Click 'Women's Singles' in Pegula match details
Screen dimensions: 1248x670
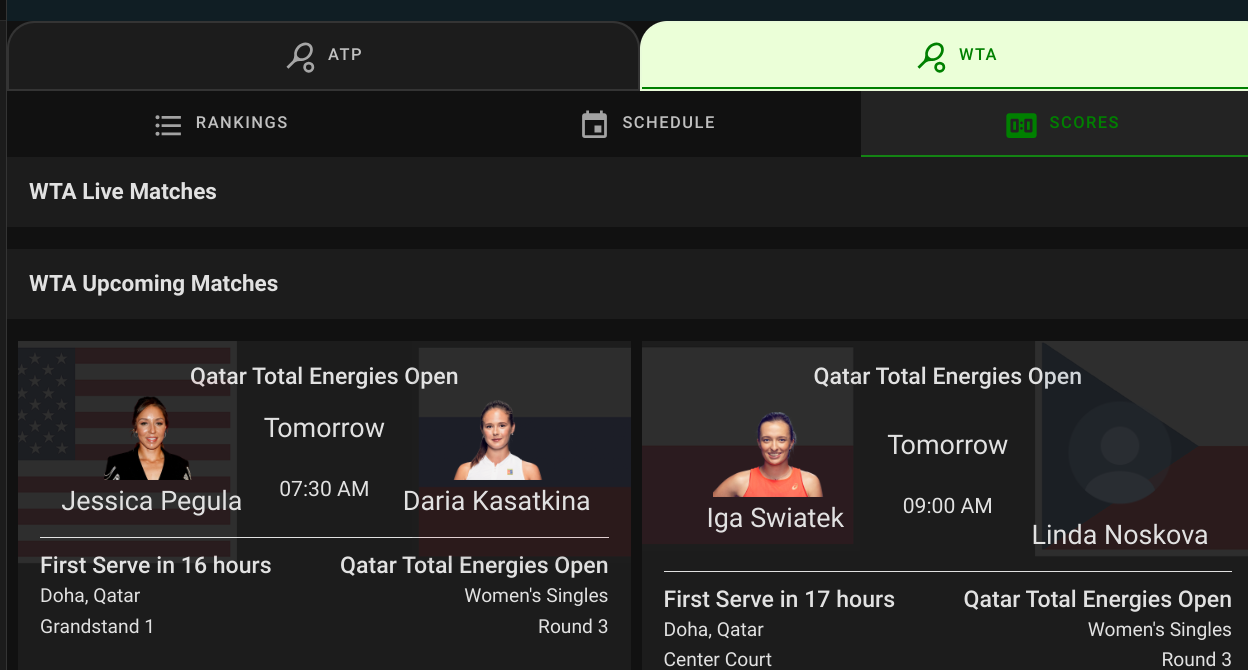pos(536,596)
